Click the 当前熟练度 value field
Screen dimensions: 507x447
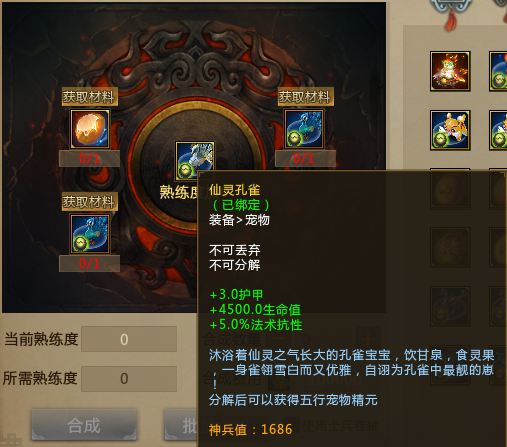coord(129,339)
